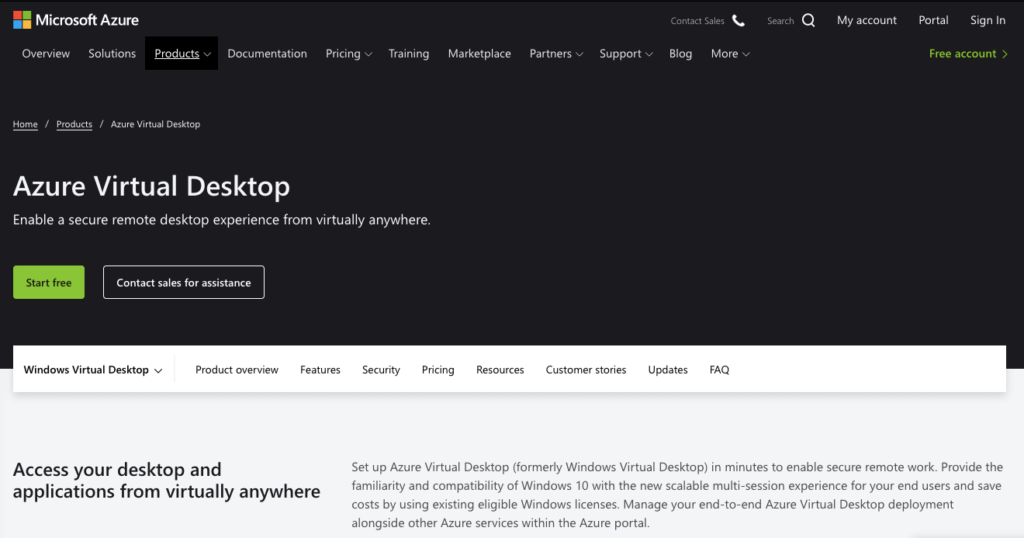Select the Updates tab
This screenshot has width=1024, height=538.
667,370
